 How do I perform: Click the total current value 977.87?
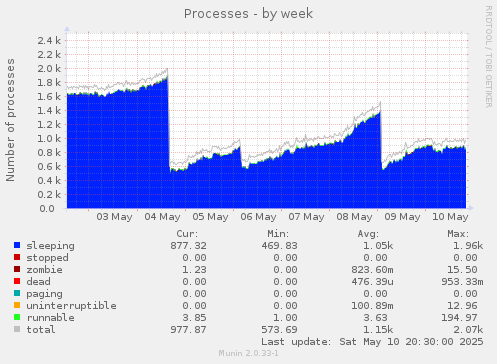coord(189,330)
